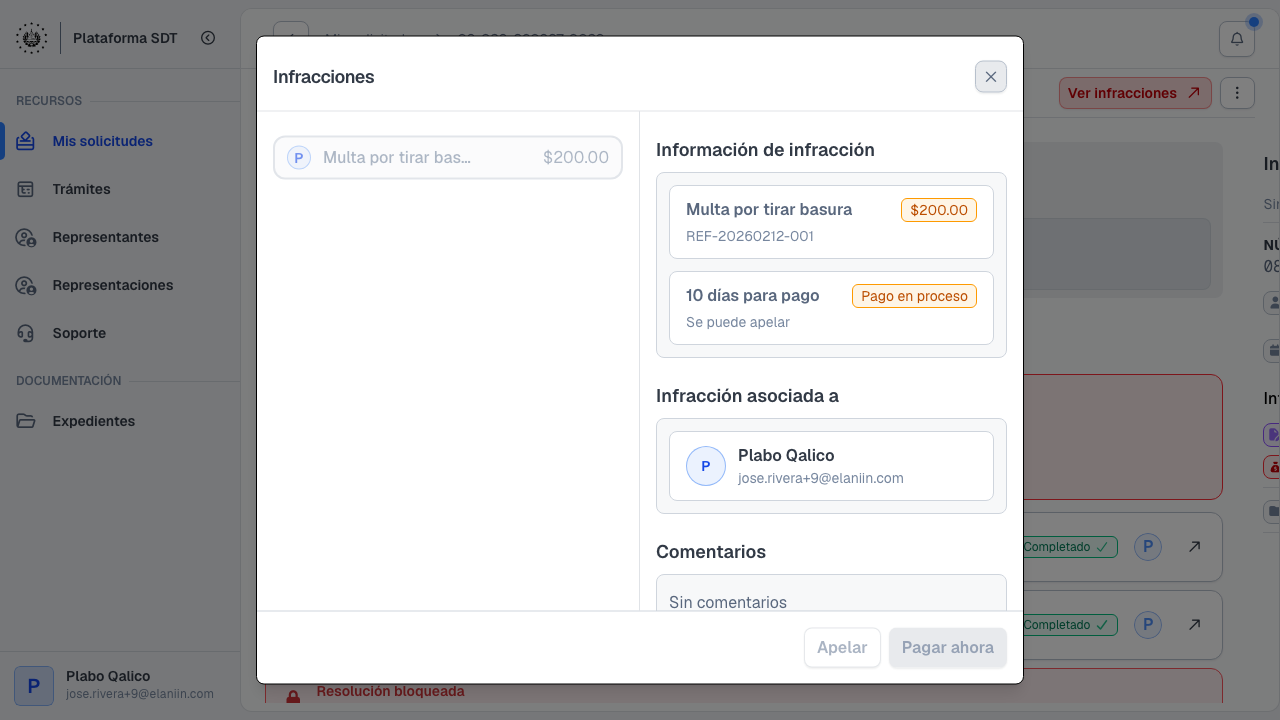This screenshot has height=720, width=1280.
Task: Open second Completado row arrow link
Action: [1194, 625]
